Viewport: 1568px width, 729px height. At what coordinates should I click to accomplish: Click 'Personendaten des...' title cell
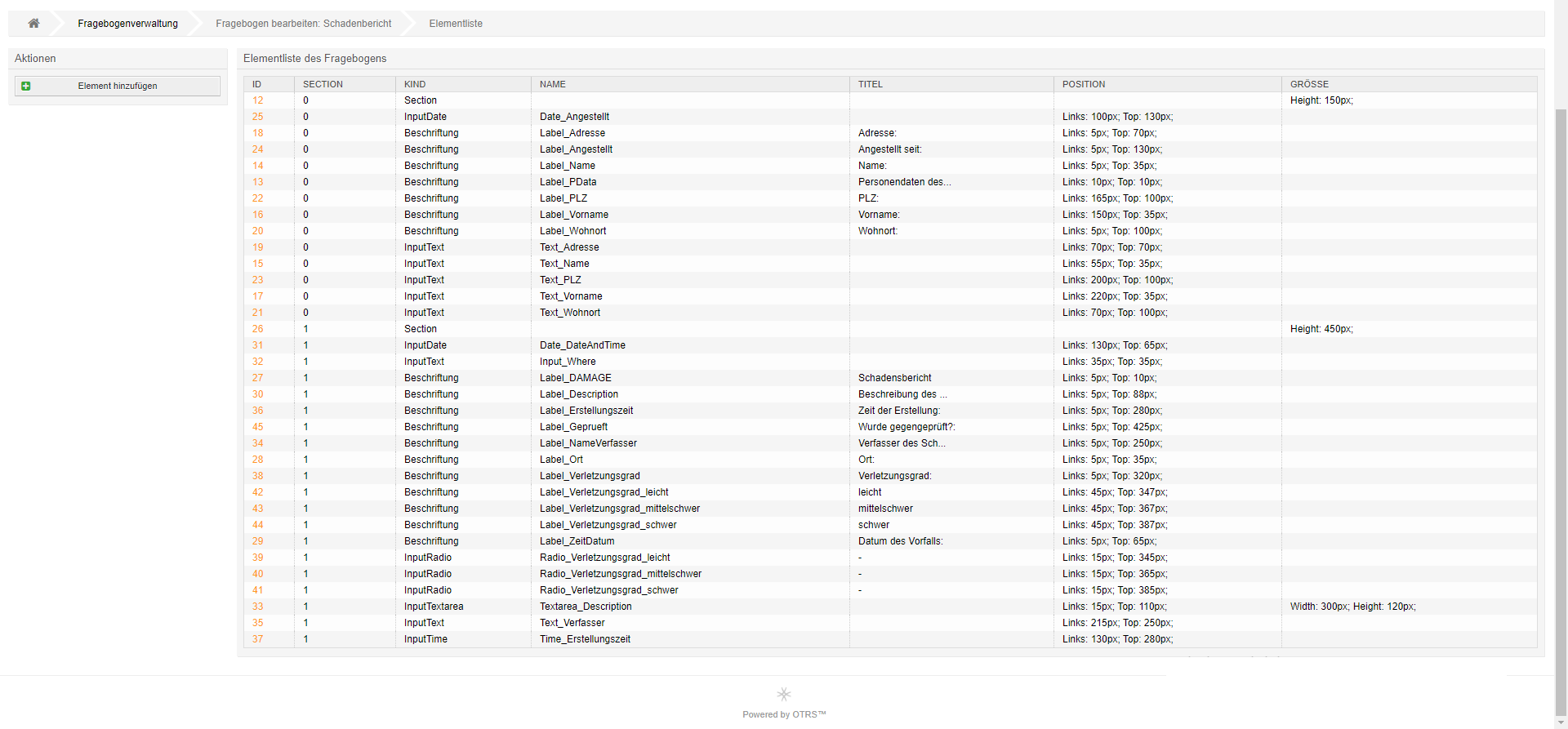coord(951,182)
